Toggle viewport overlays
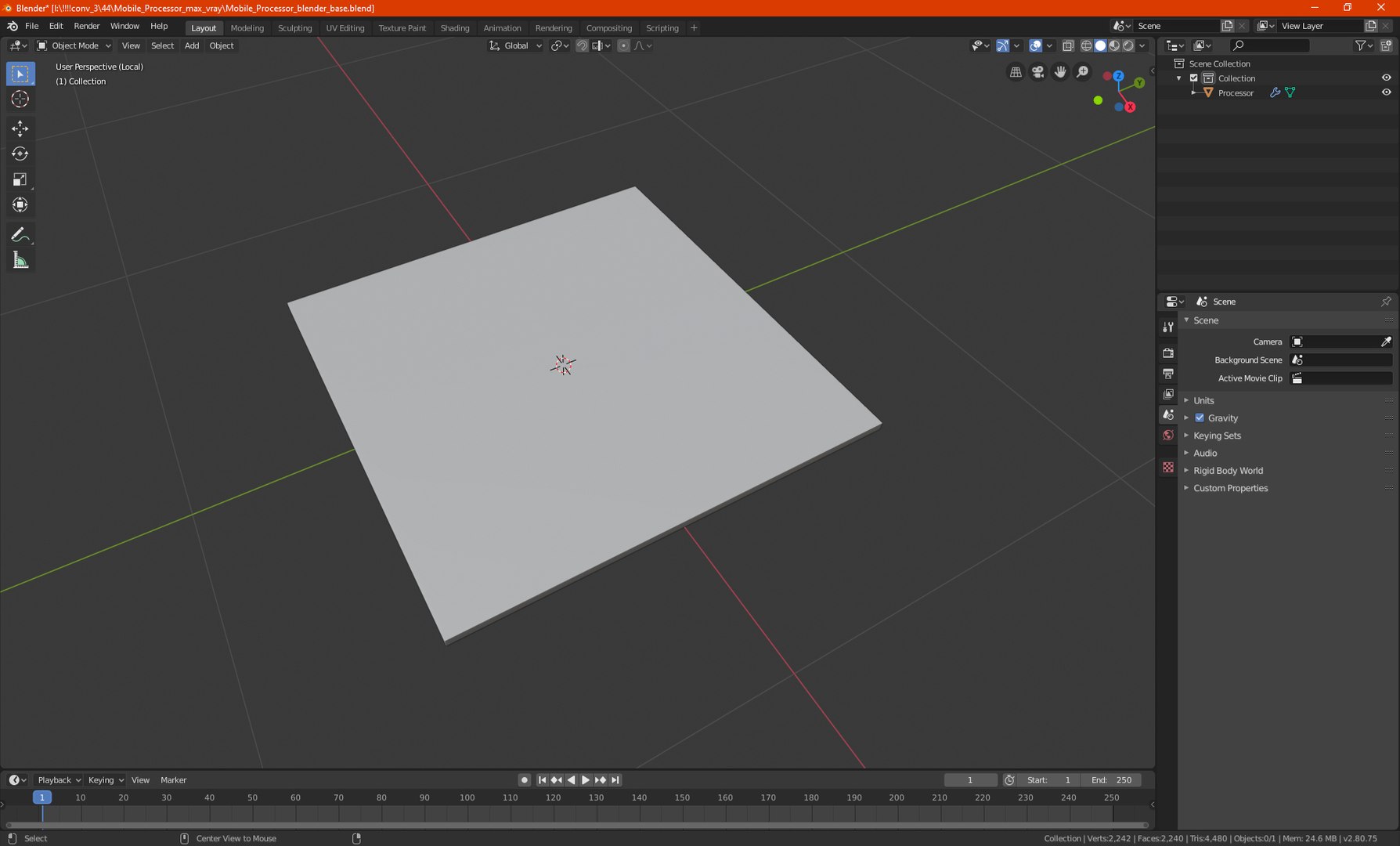Viewport: 1400px width, 846px height. (x=1035, y=45)
